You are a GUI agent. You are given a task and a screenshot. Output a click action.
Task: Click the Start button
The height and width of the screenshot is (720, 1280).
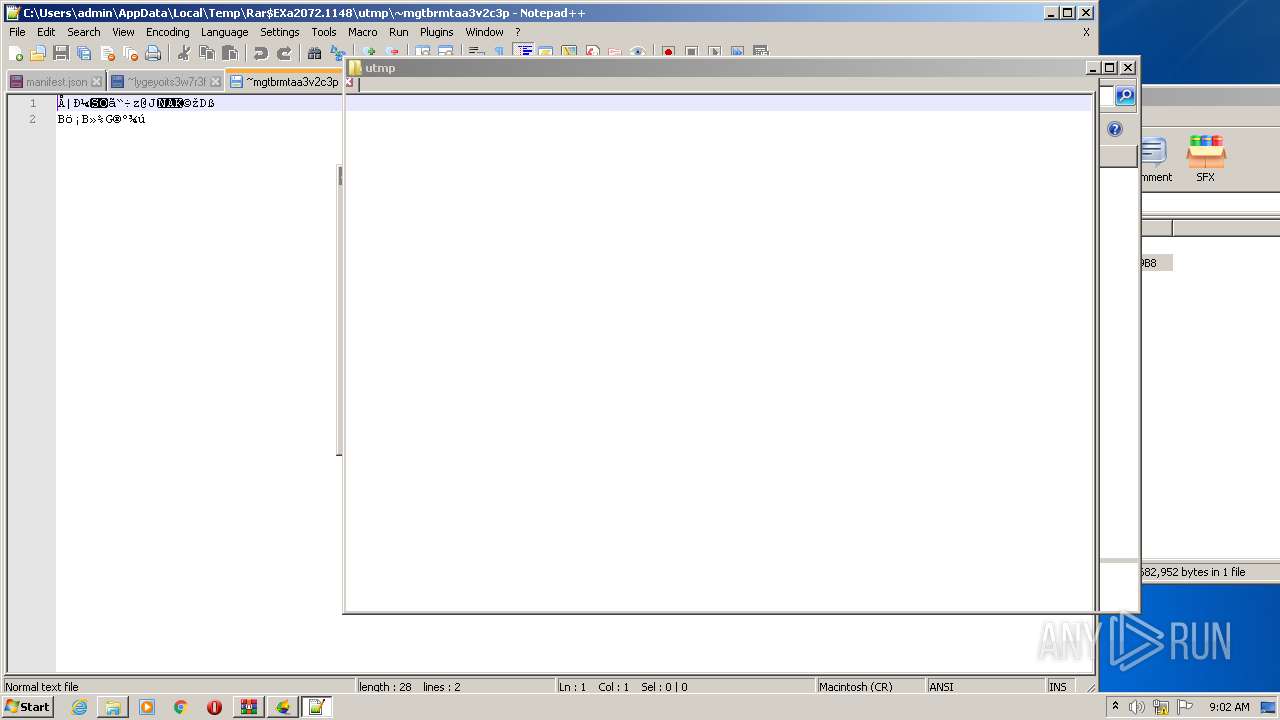coord(27,707)
